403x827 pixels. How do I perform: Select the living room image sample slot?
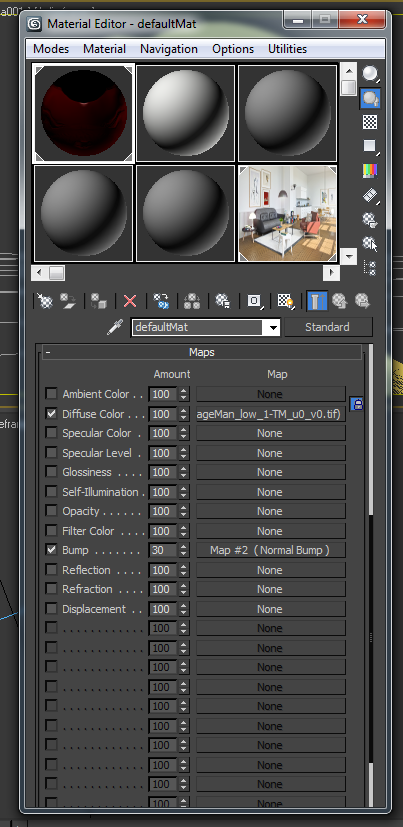[287, 214]
